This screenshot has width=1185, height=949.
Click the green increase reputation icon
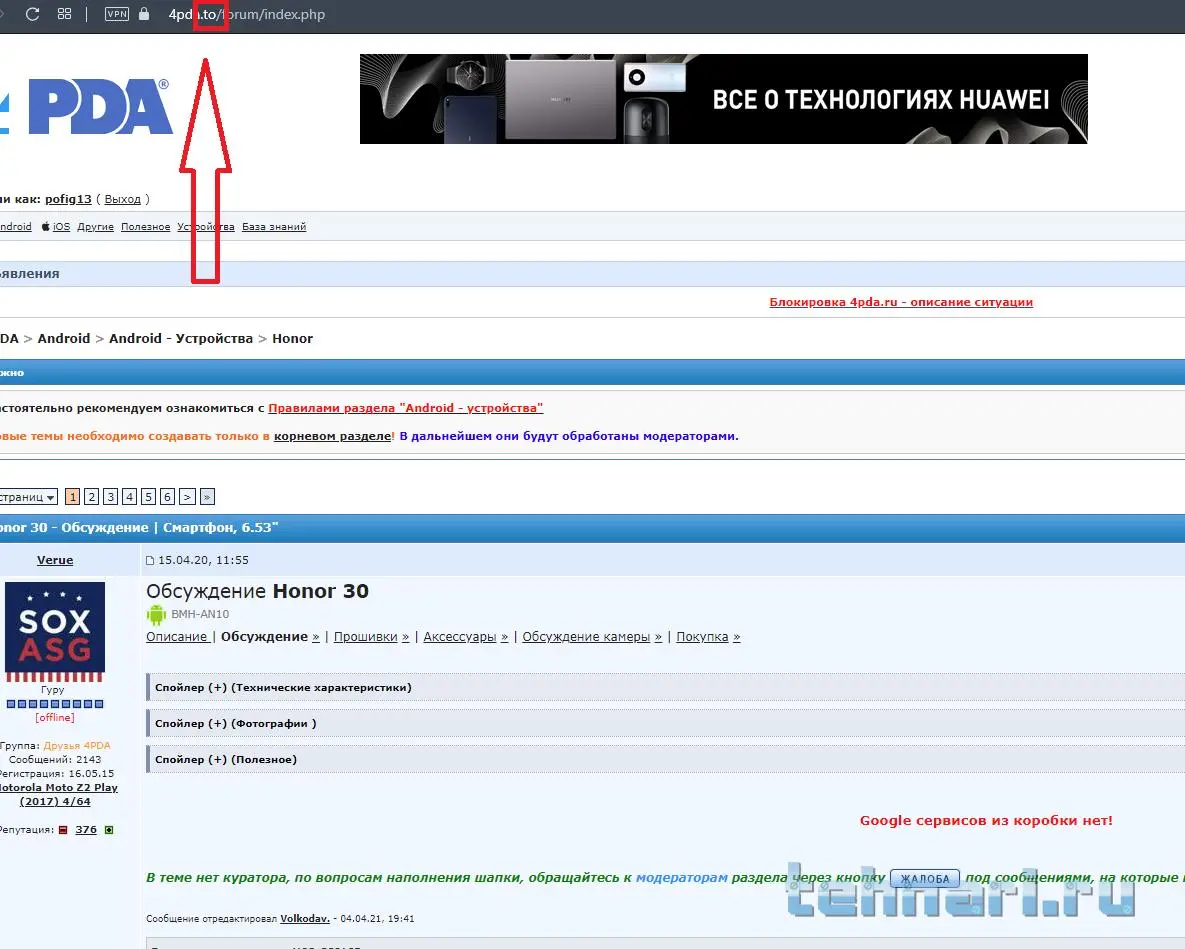click(109, 830)
